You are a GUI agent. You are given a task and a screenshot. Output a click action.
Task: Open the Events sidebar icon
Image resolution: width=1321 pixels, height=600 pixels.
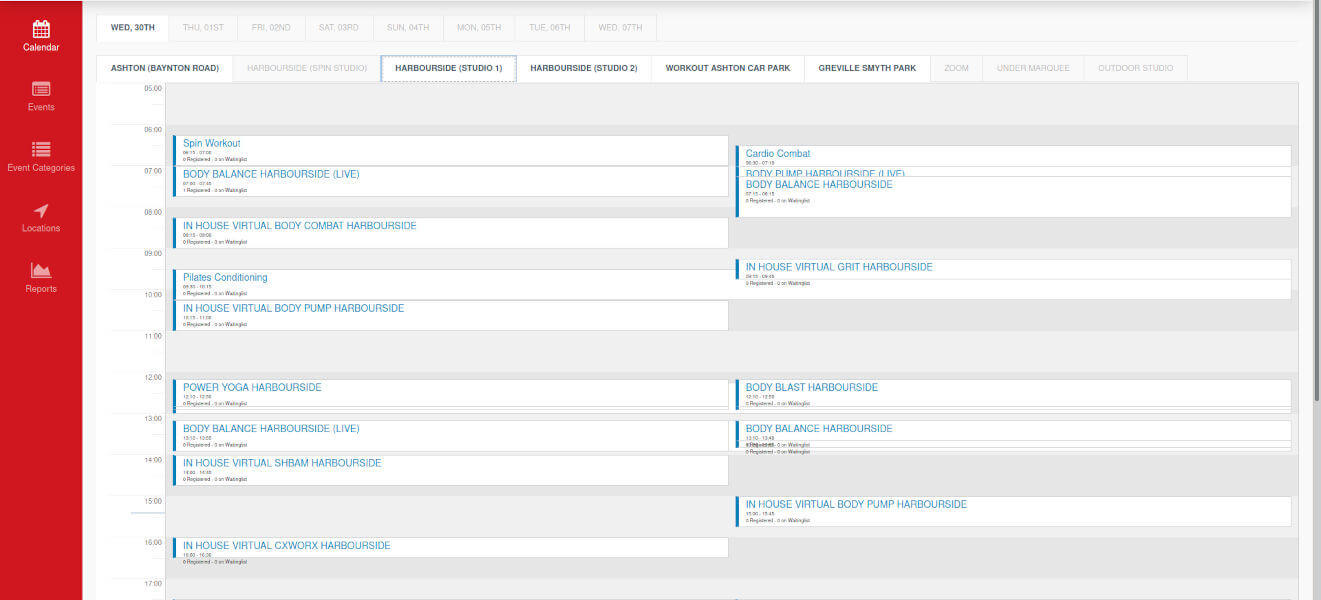click(x=41, y=89)
